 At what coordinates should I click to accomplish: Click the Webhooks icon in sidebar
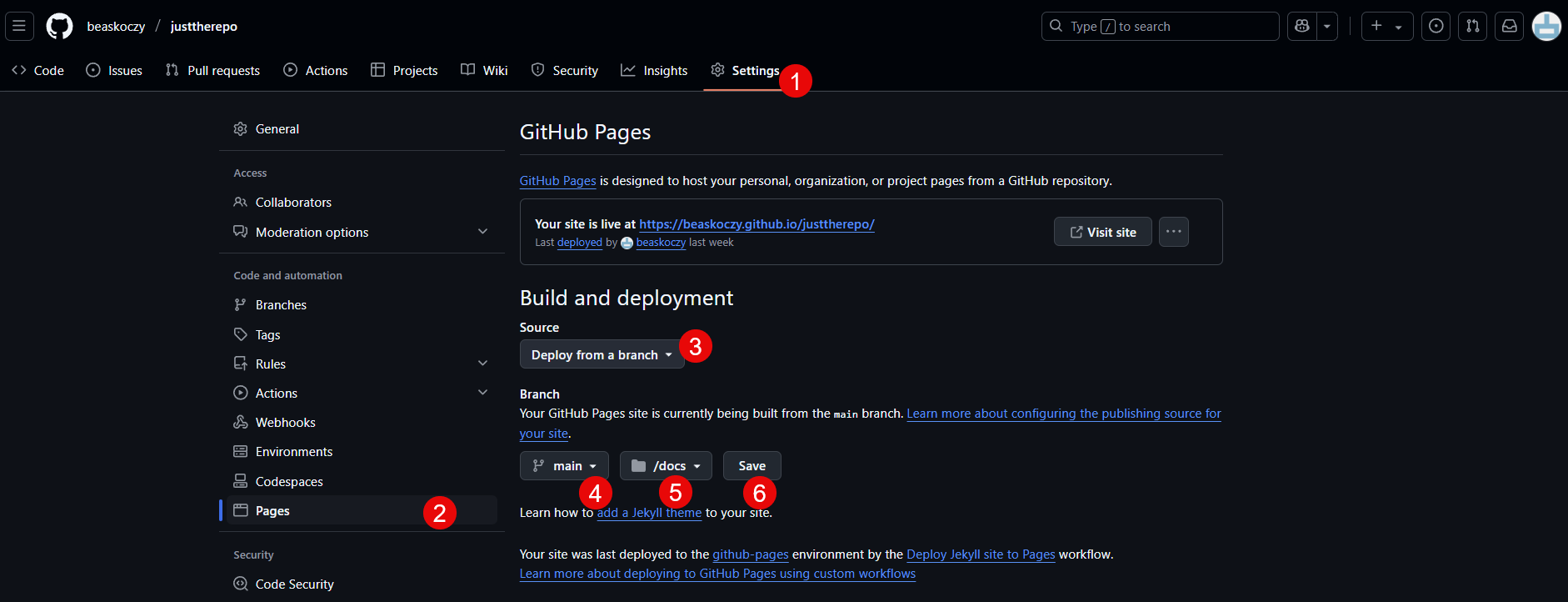point(241,423)
